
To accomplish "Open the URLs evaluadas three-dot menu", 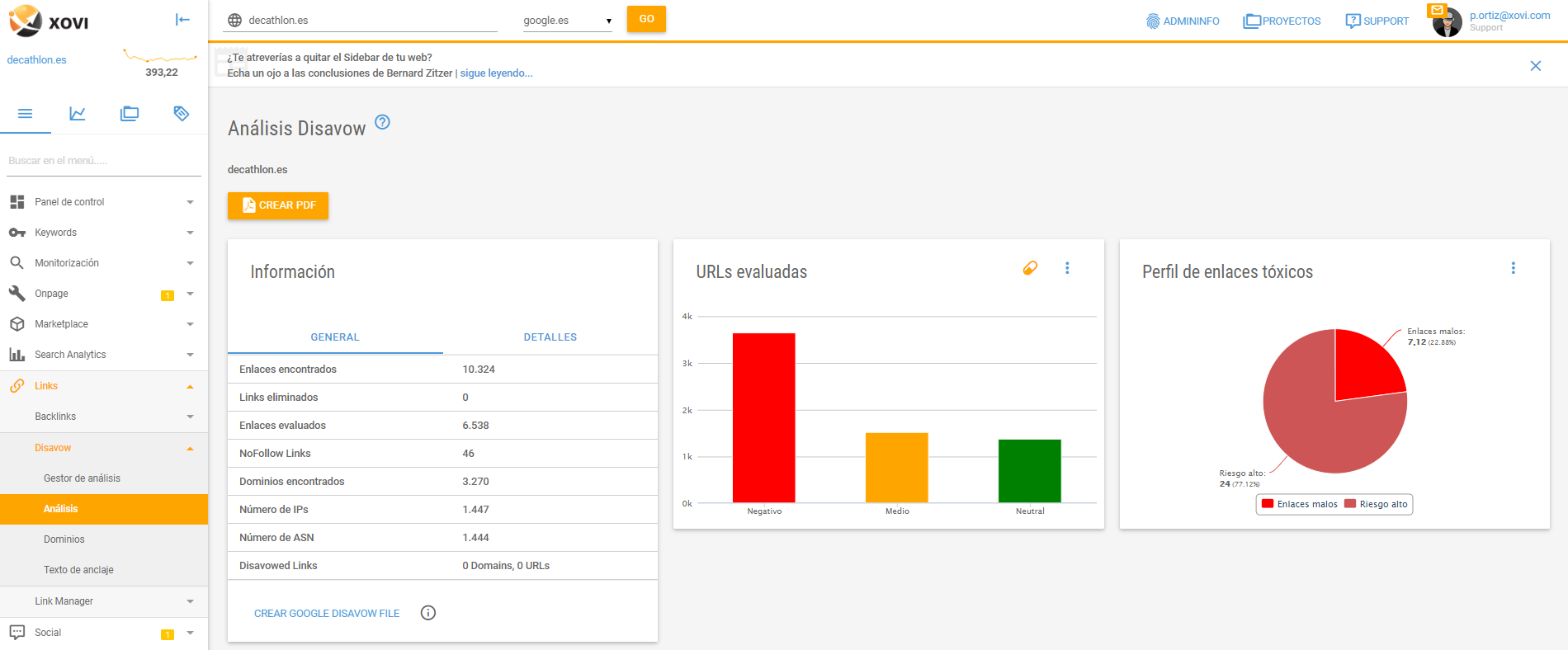I will click(1067, 268).
